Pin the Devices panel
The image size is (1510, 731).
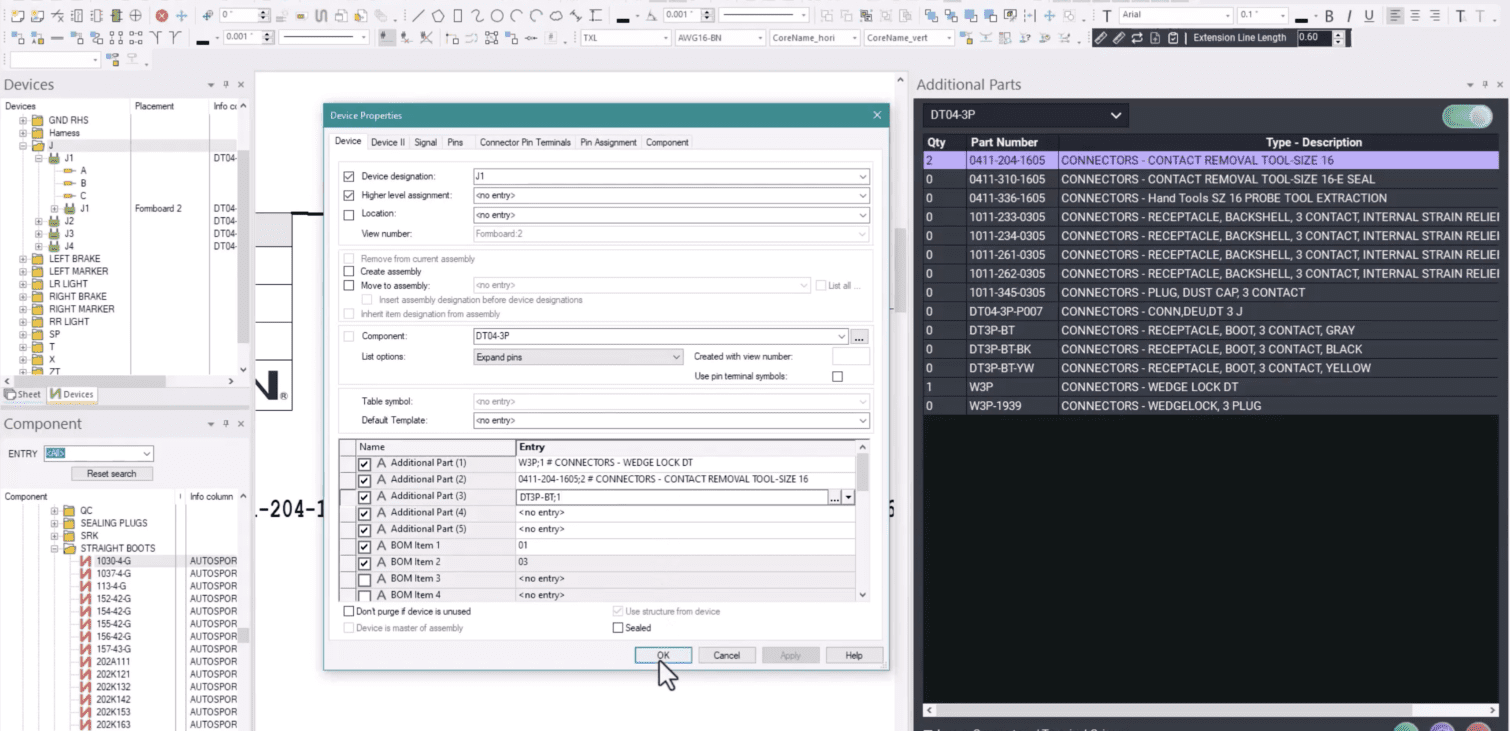tap(226, 85)
